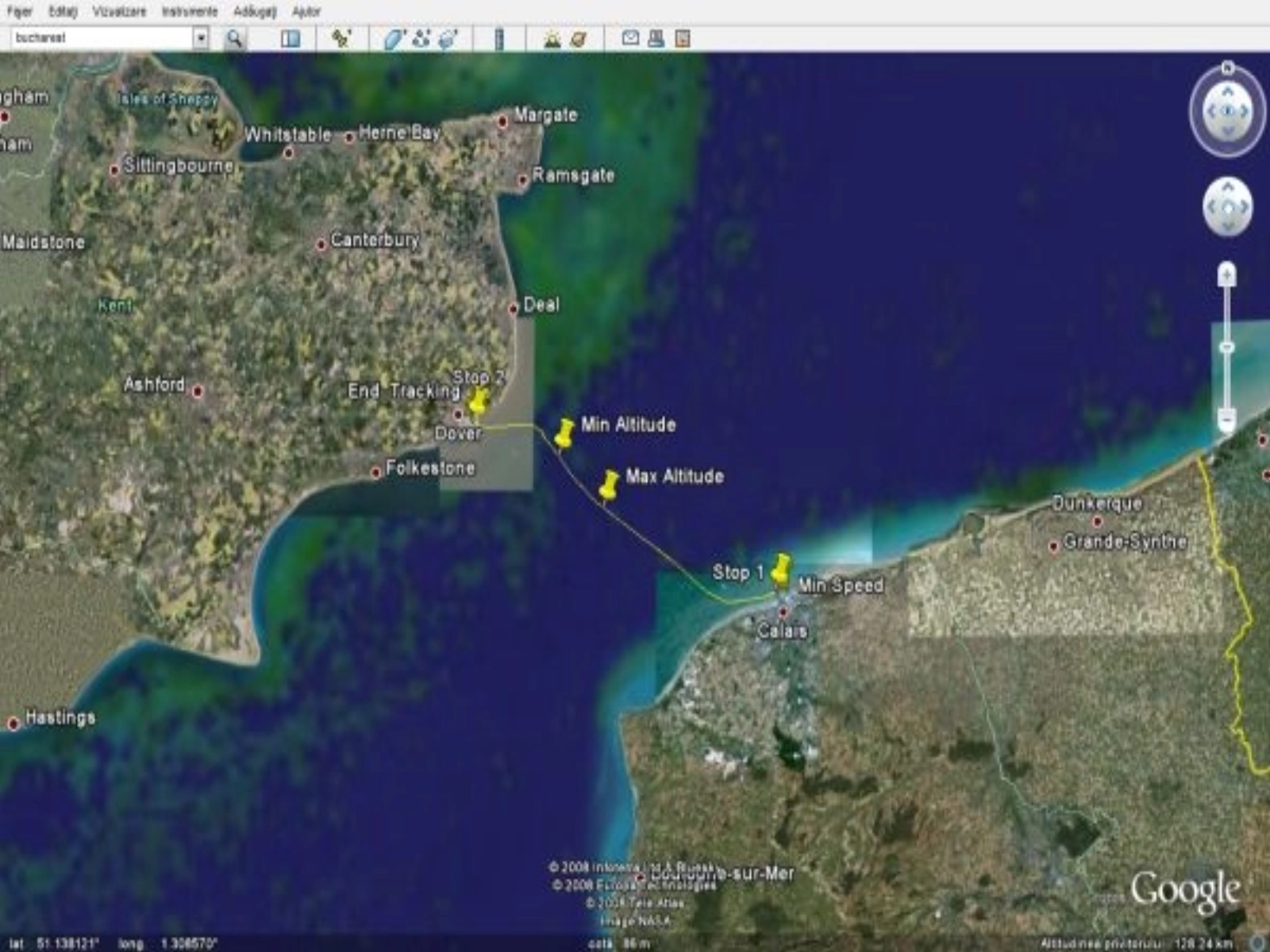Click the zoom slider handle

(1227, 347)
